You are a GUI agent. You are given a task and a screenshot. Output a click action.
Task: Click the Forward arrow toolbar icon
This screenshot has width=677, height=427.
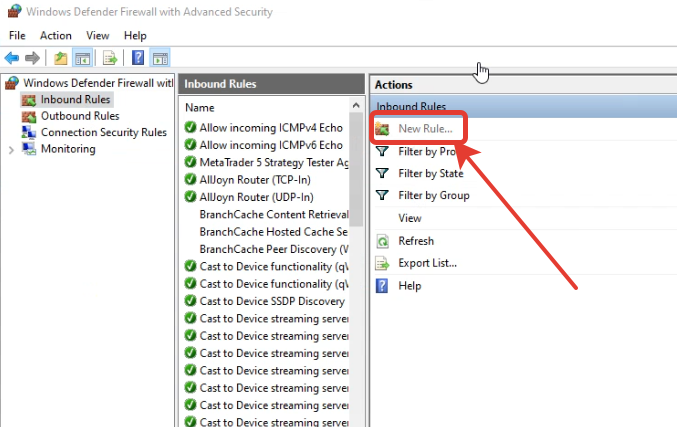coord(32,58)
